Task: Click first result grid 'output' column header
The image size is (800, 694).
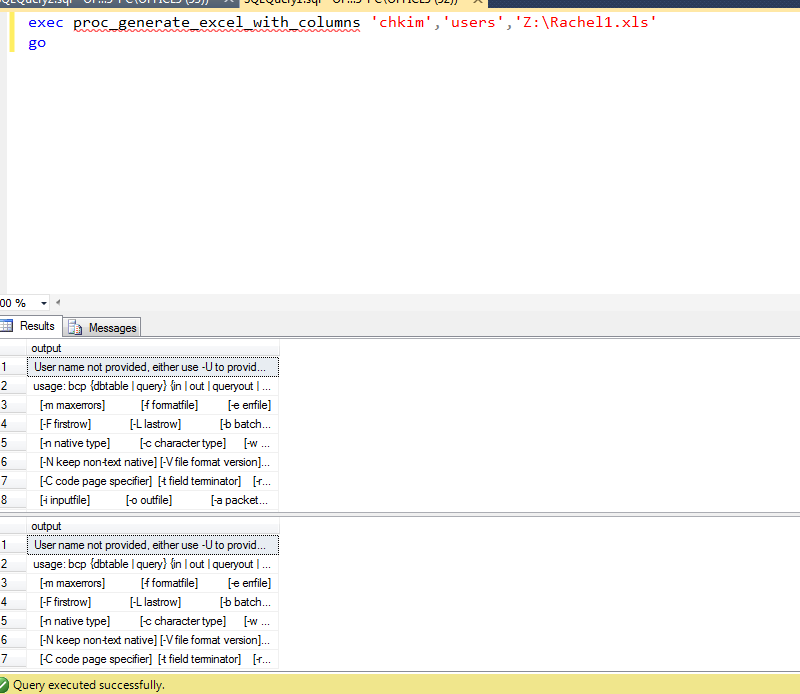Action: [x=153, y=348]
